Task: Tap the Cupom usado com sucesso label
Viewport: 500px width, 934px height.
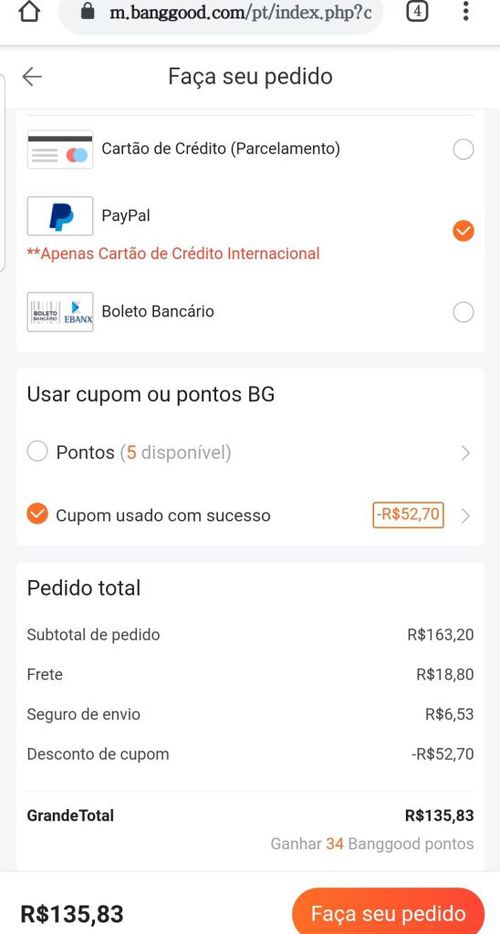Action: point(163,516)
